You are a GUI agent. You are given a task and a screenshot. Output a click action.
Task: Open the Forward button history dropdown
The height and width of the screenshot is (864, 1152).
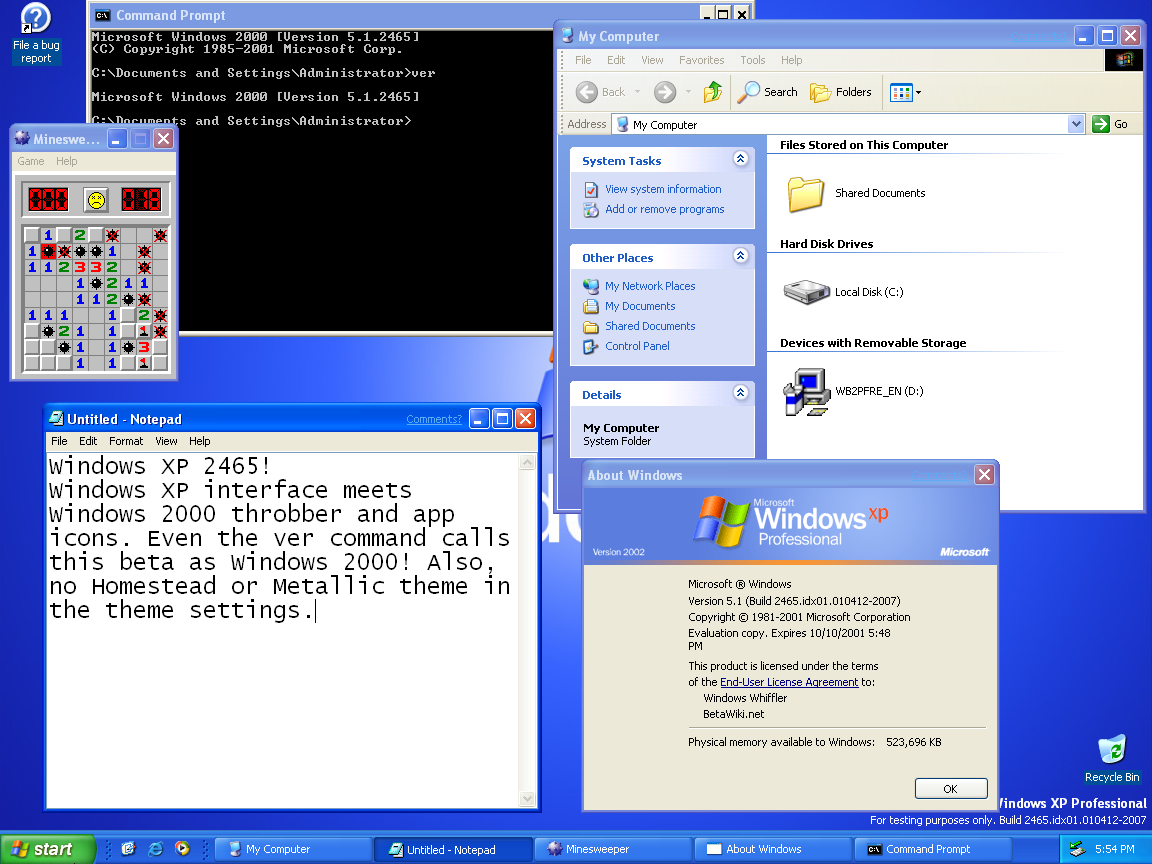tap(688, 92)
